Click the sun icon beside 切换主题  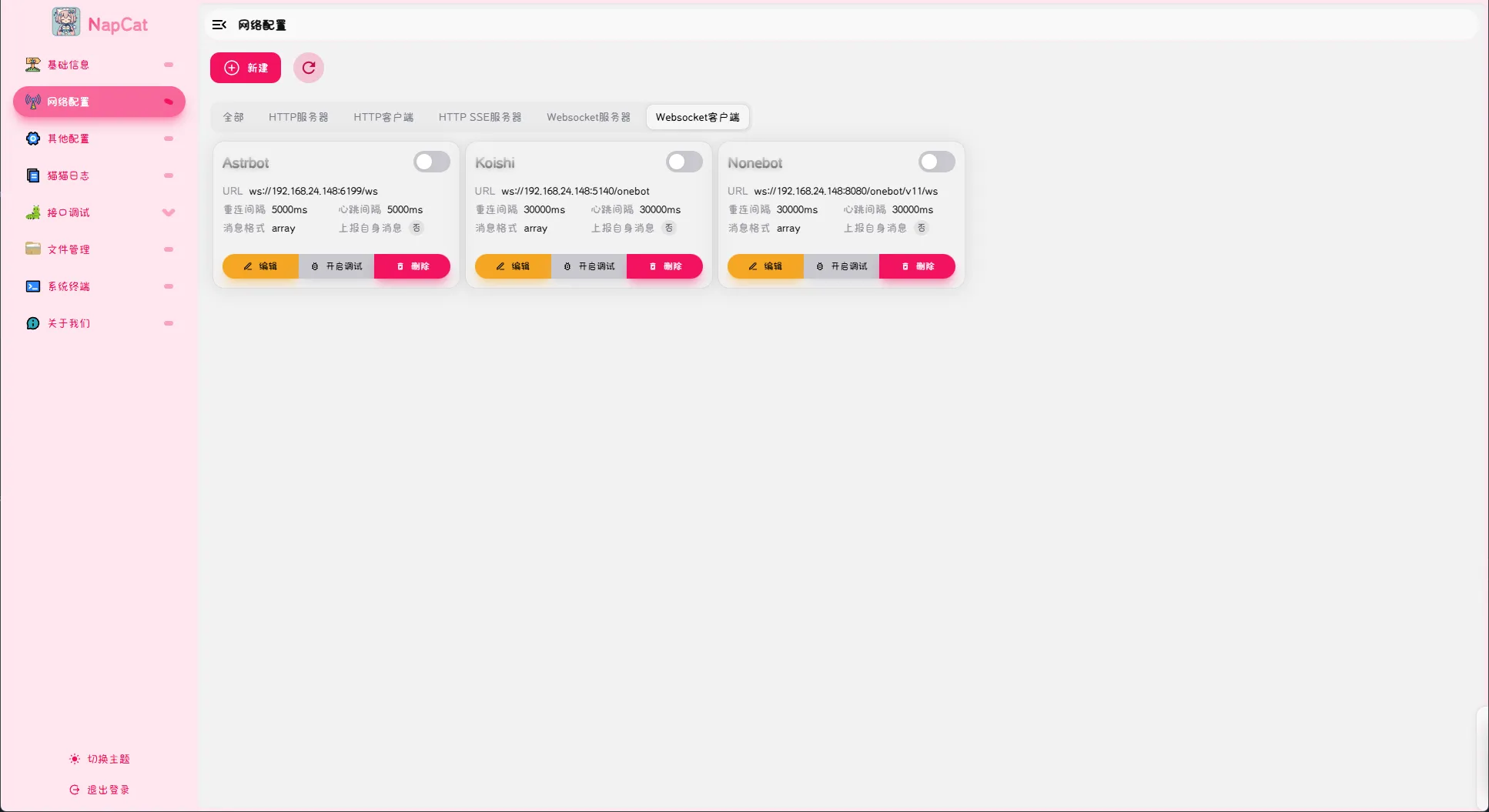[x=75, y=759]
